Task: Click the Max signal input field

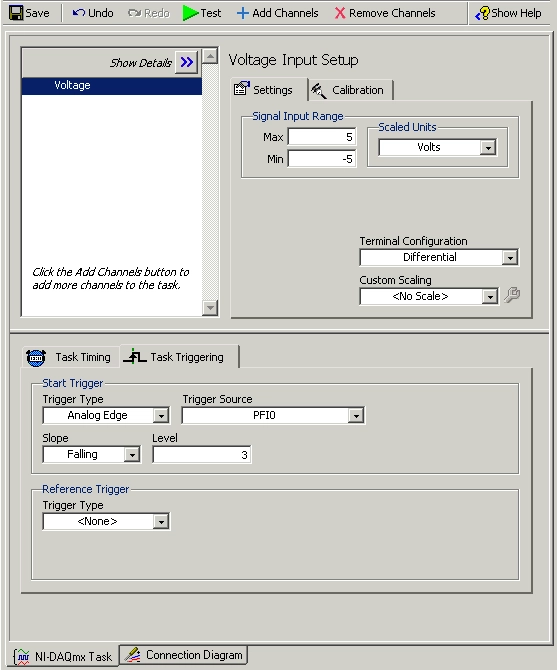Action: (x=322, y=137)
